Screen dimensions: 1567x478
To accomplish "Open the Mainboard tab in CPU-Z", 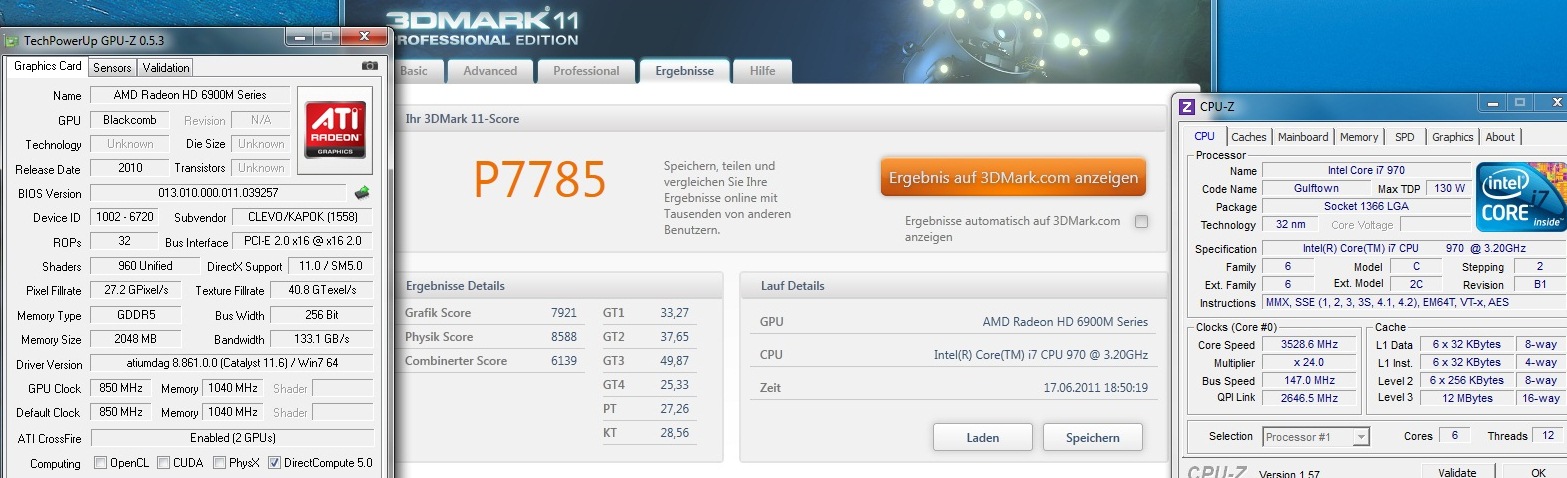I will [x=1303, y=137].
